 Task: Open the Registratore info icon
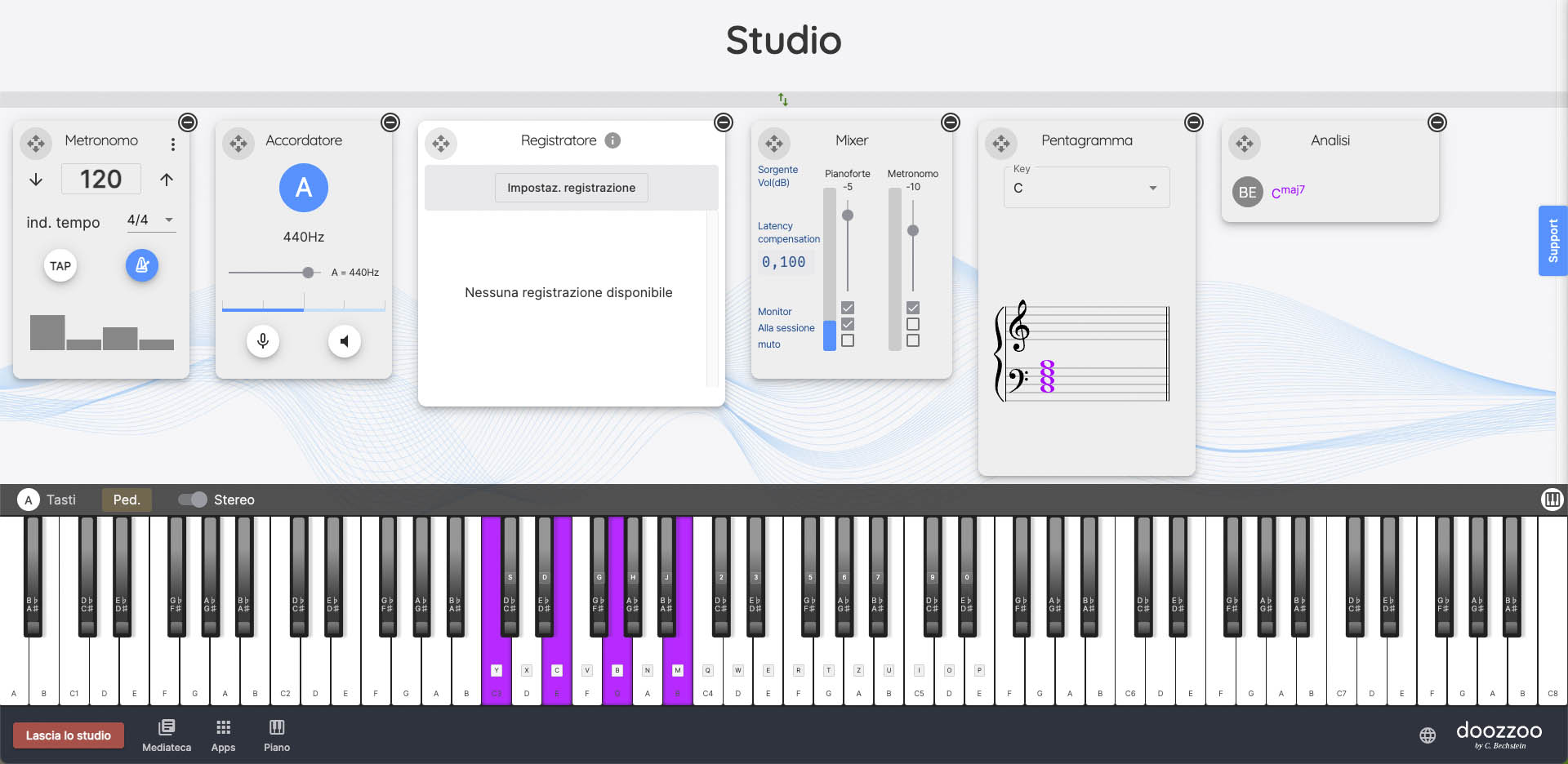(x=612, y=140)
